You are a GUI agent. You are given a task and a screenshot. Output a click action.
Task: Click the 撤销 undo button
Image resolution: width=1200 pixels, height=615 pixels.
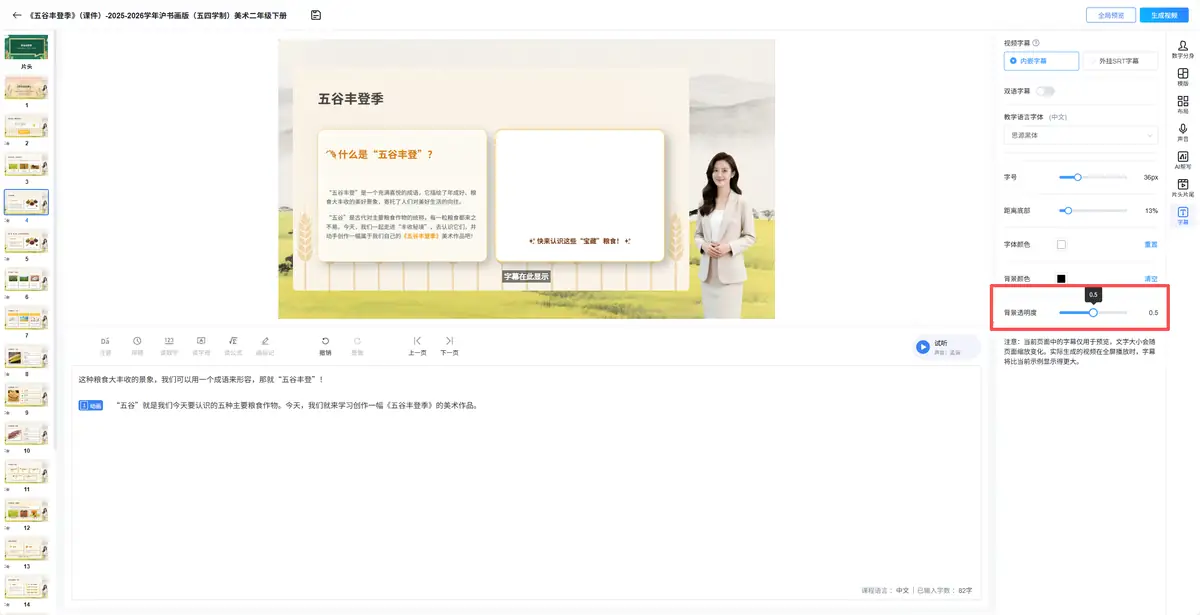[x=325, y=346]
